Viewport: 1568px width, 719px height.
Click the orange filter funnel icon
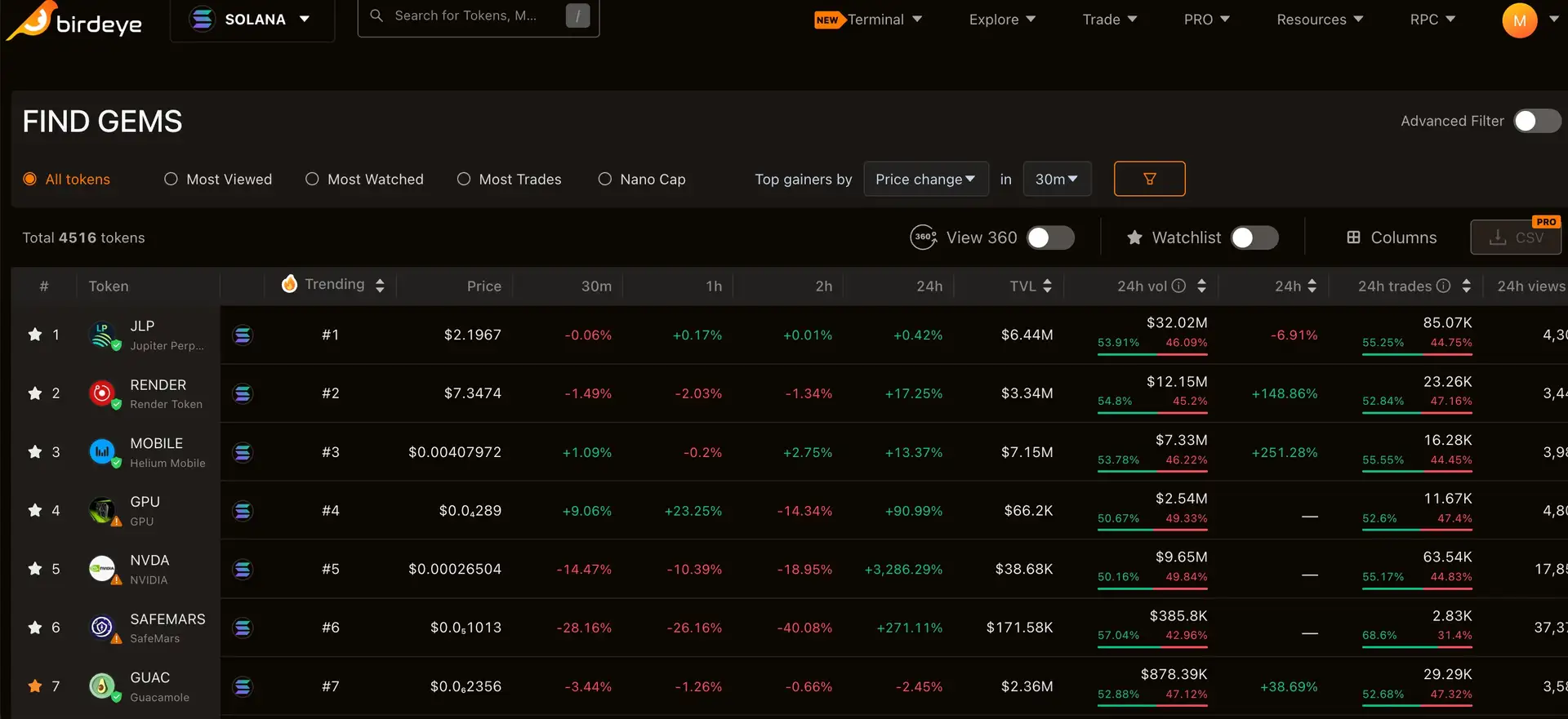(x=1149, y=179)
